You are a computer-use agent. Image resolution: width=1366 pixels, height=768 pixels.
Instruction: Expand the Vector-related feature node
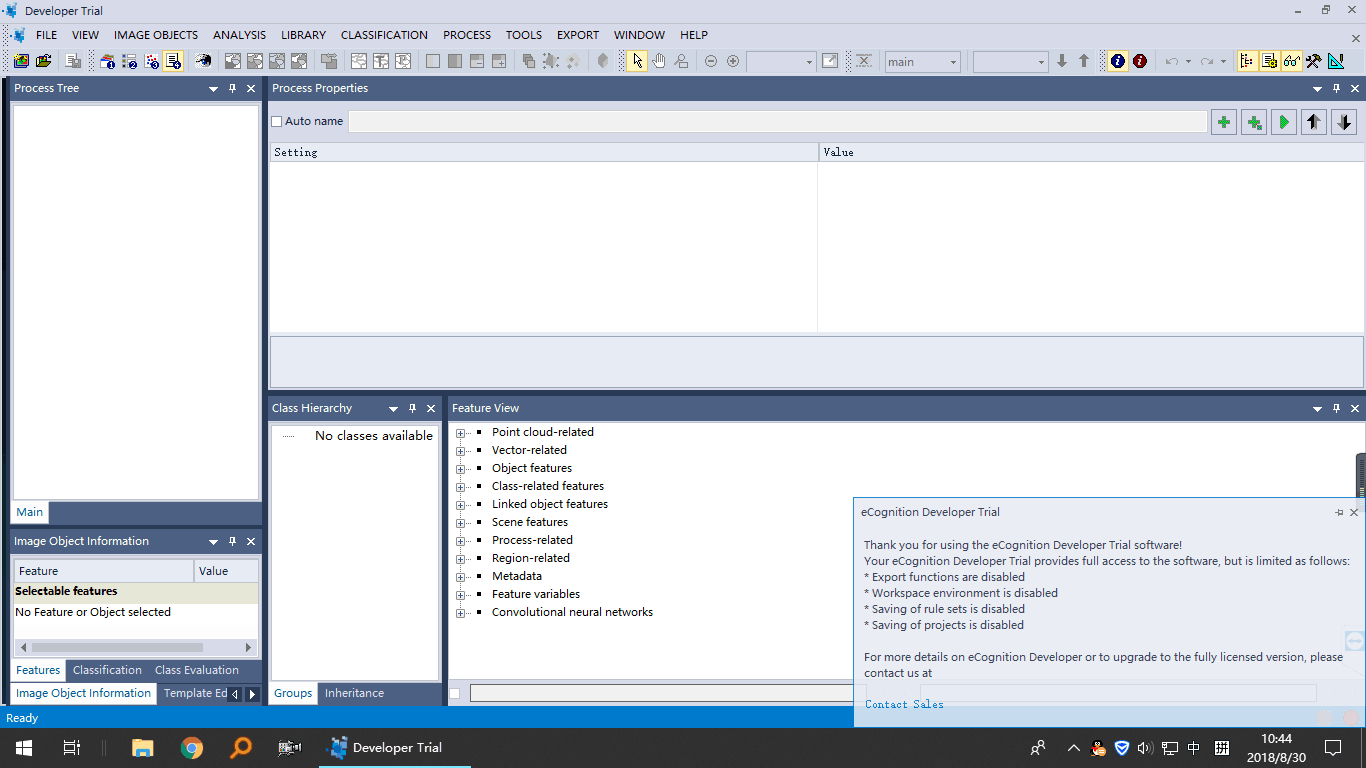tap(460, 451)
